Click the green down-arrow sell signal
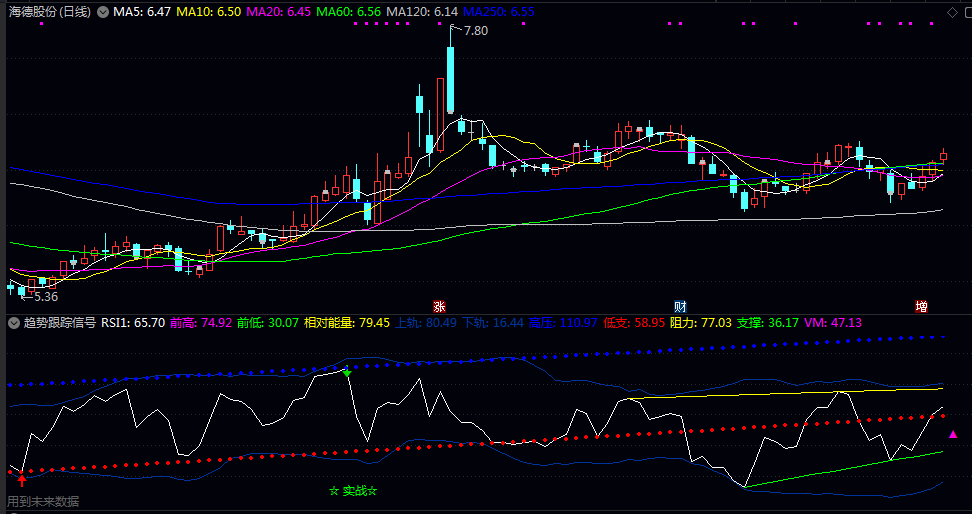972x514 pixels. [347, 373]
